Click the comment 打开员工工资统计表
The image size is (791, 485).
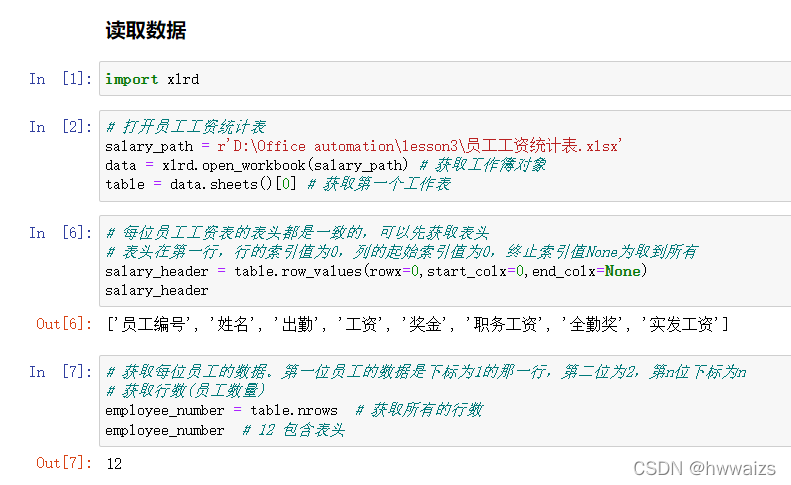(186, 127)
